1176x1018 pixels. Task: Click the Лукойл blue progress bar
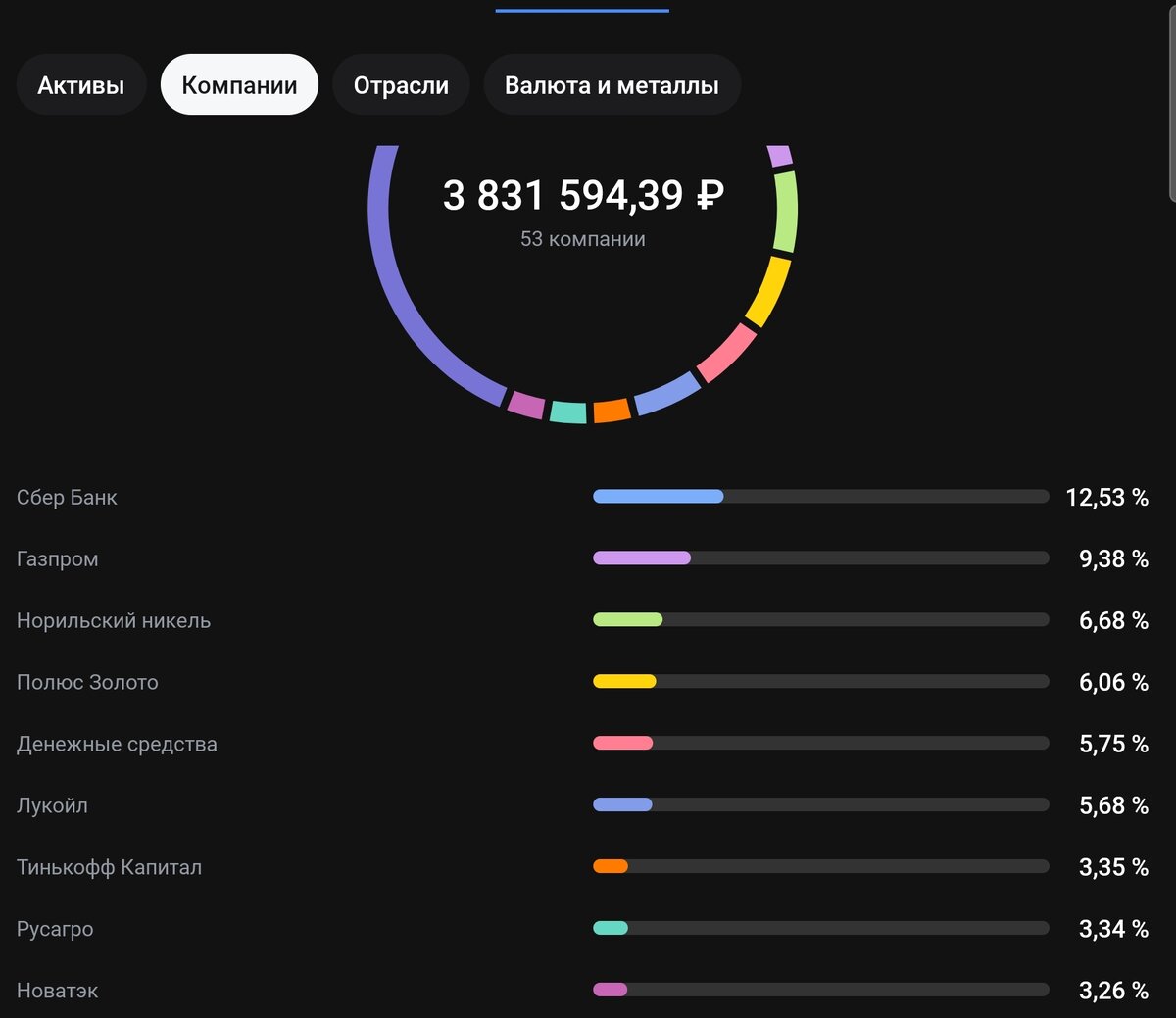(622, 805)
